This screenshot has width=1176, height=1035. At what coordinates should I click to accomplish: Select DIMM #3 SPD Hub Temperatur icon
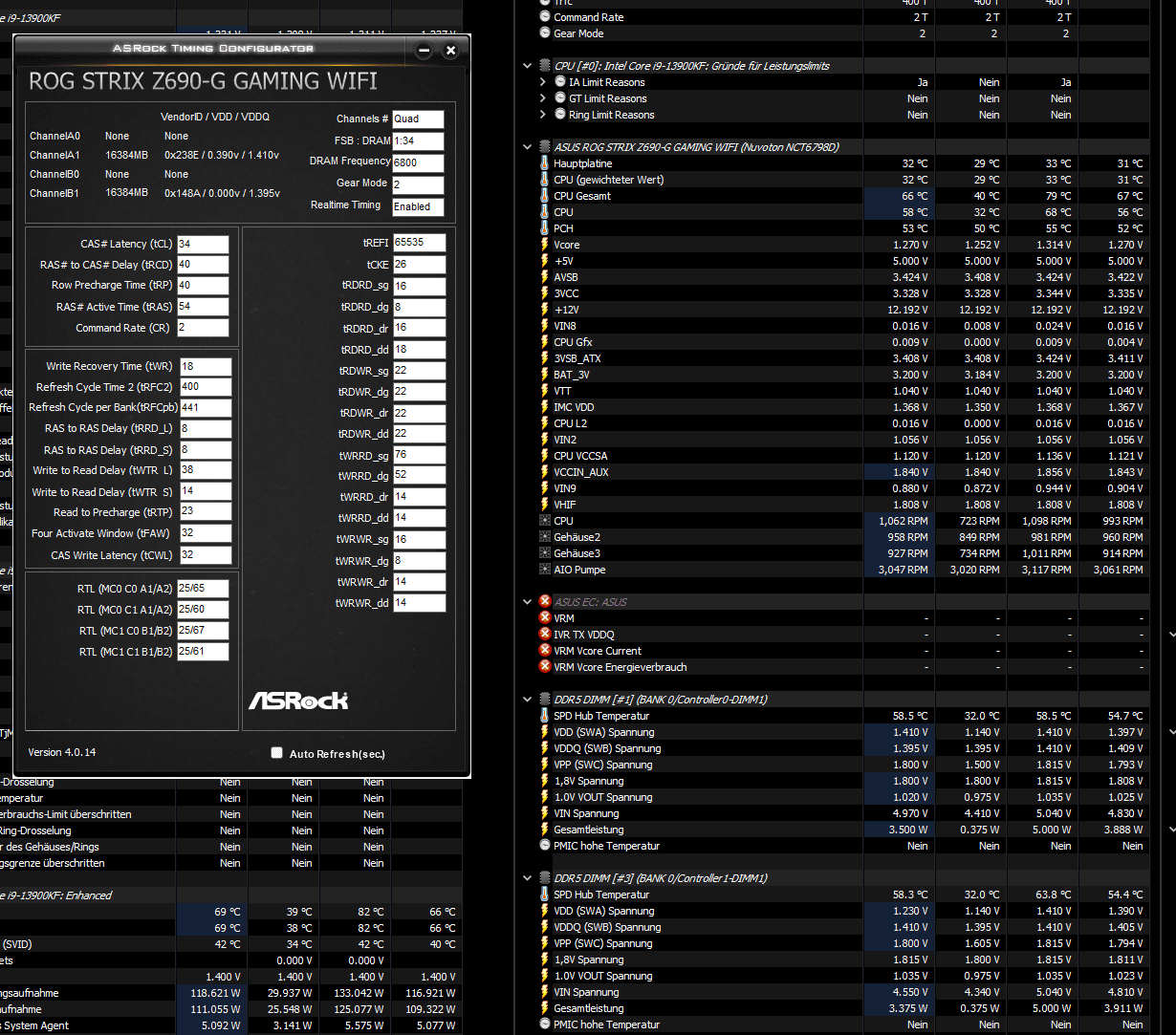tap(545, 895)
